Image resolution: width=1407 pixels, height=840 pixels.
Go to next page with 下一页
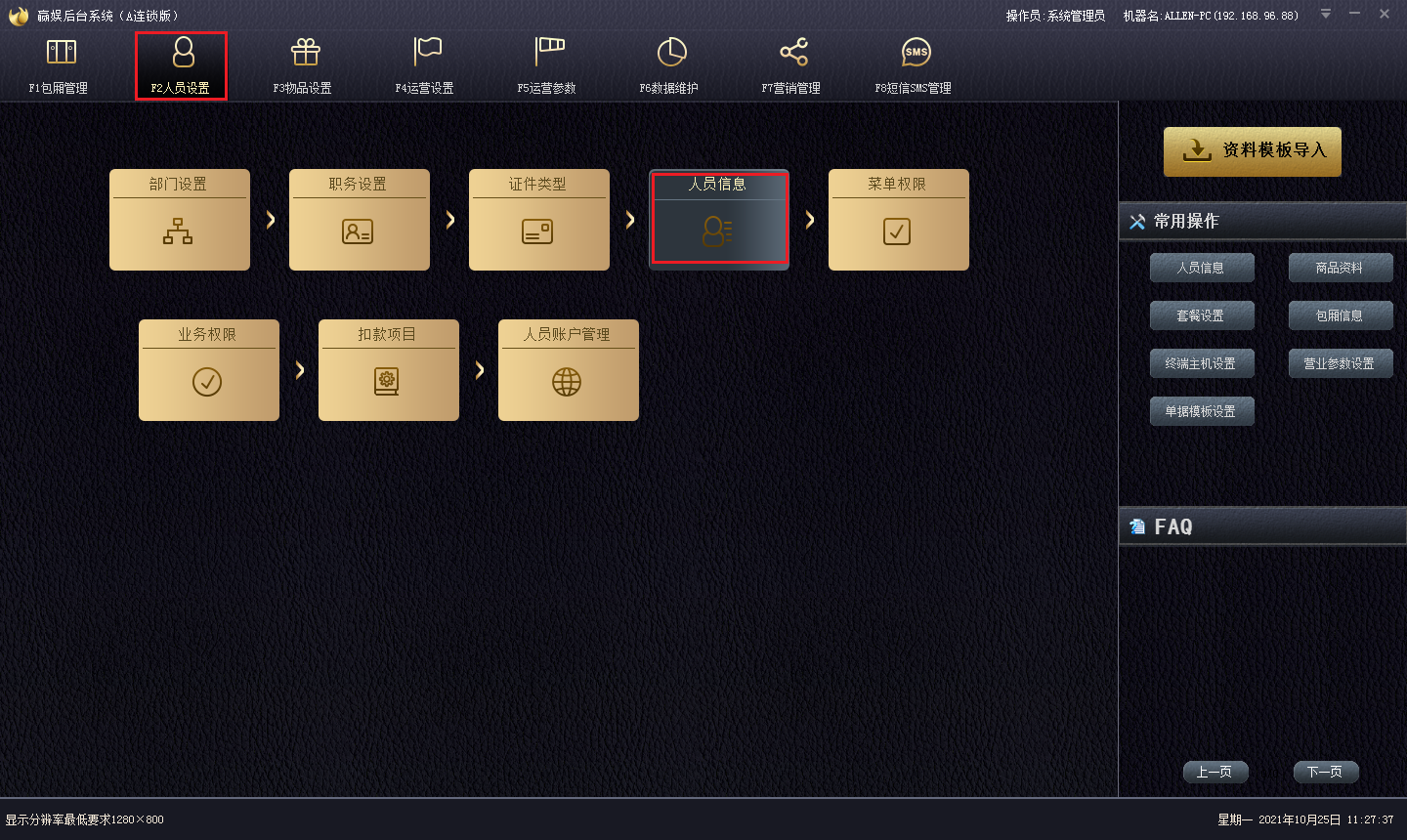click(1326, 772)
